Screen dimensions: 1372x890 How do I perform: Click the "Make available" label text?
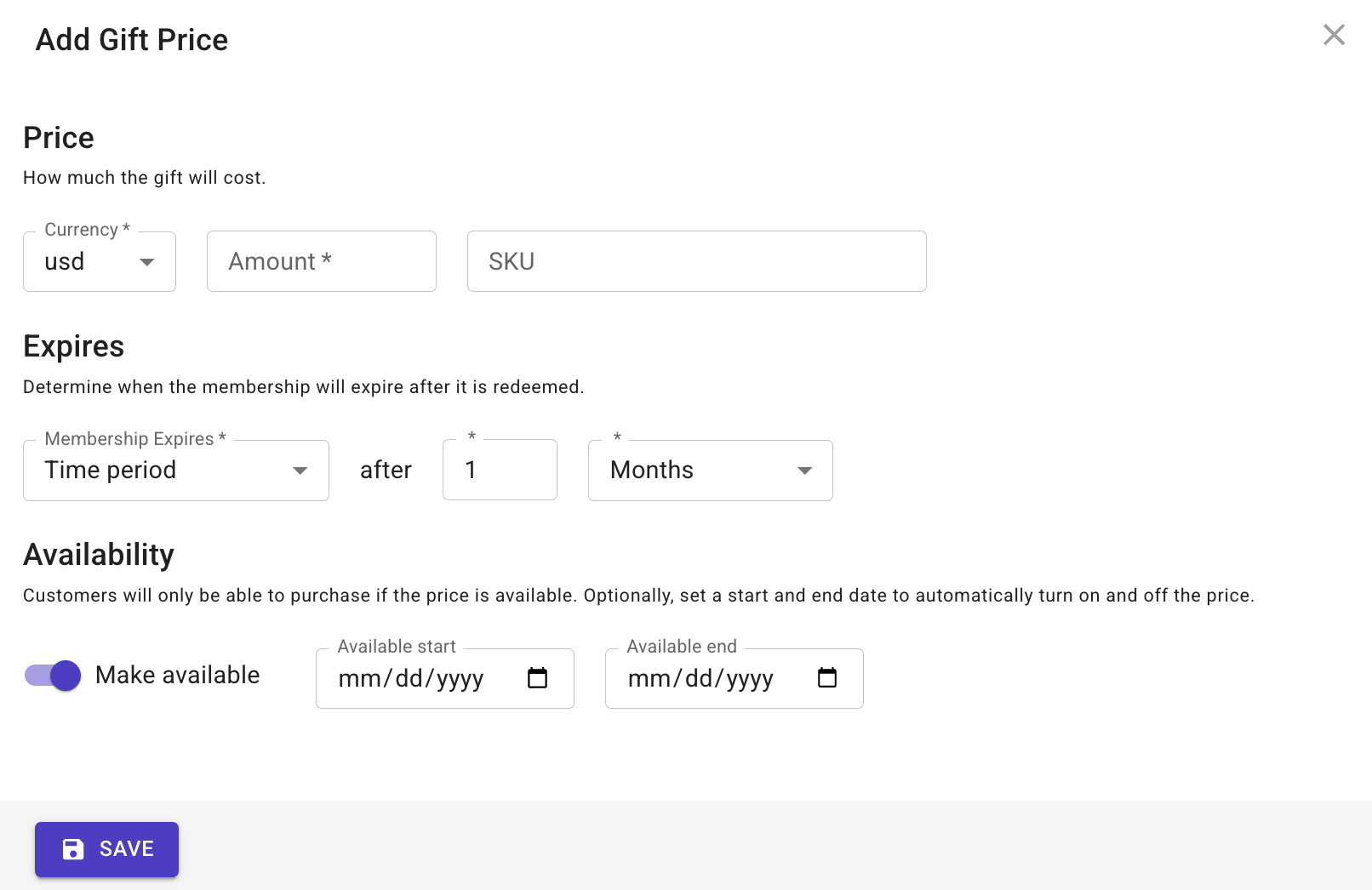pyautogui.click(x=177, y=676)
